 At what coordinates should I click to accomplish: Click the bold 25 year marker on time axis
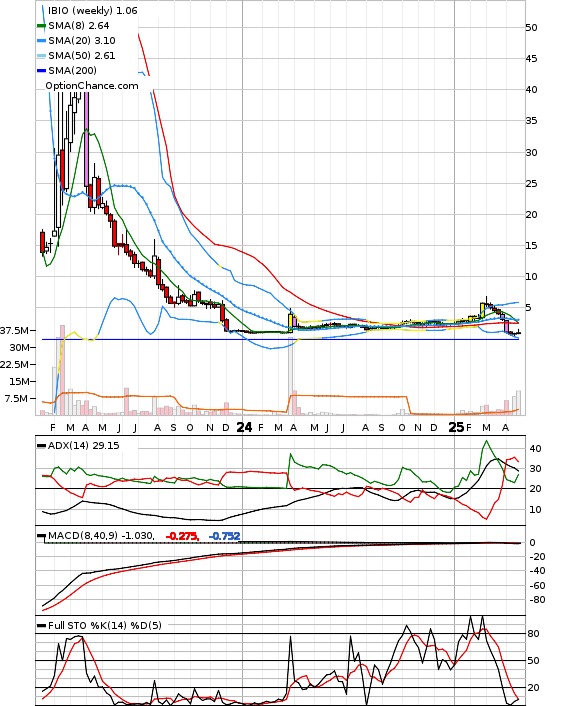coord(456,427)
